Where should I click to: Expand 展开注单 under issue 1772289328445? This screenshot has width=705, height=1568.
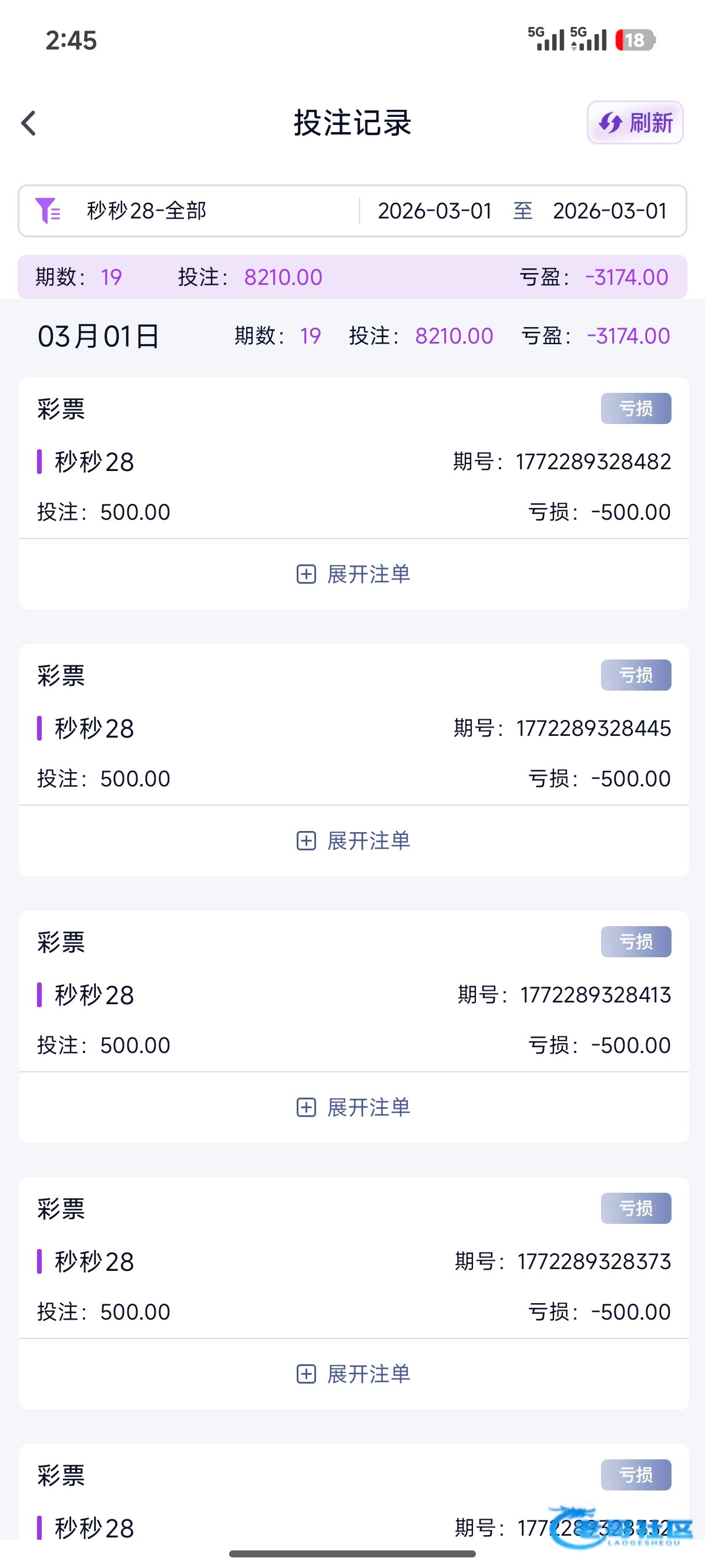coord(368,840)
